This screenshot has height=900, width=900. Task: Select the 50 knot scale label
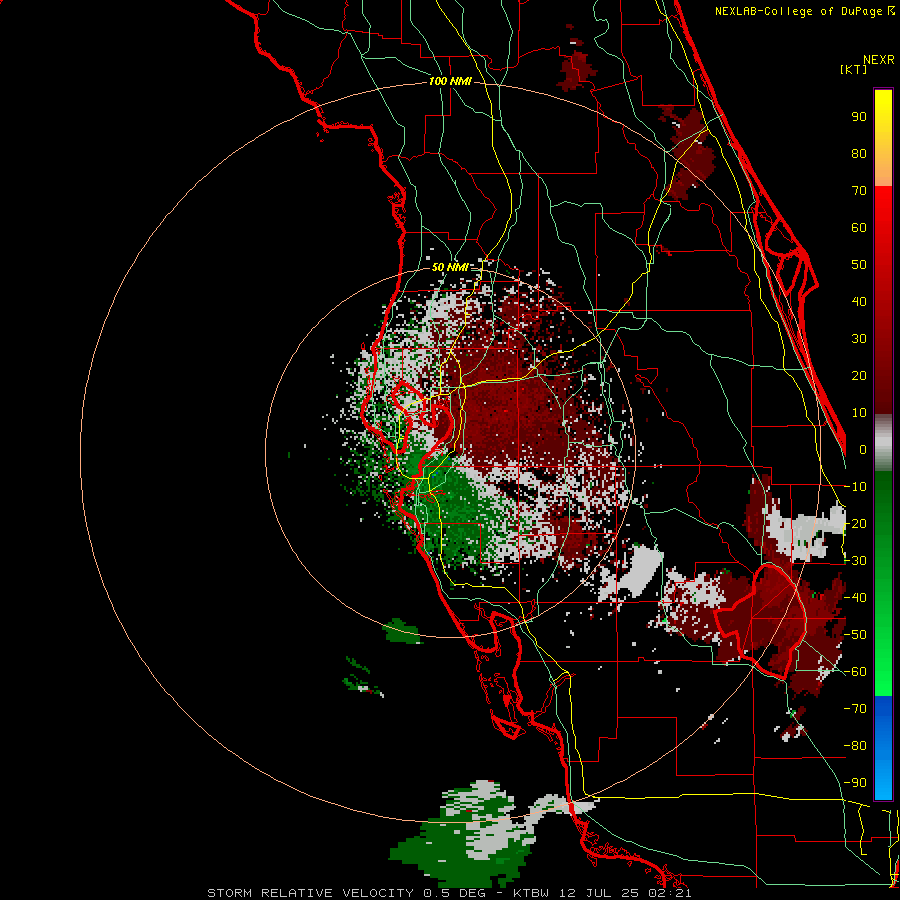pyautogui.click(x=859, y=265)
